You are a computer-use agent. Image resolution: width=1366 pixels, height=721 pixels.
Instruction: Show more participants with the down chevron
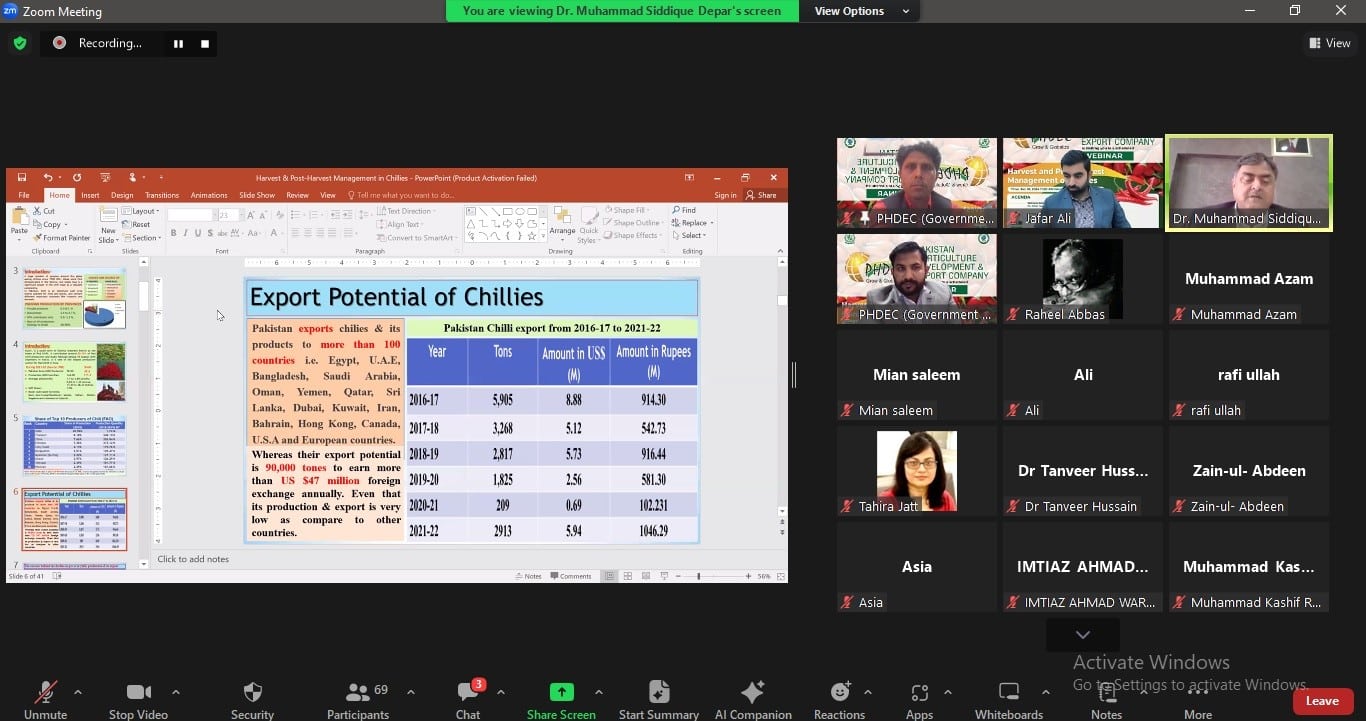click(x=1082, y=635)
